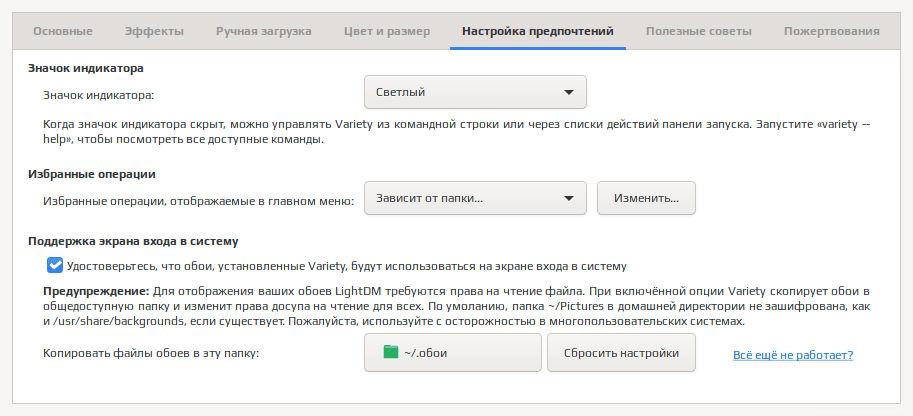Switch to the Основные tab
The height and width of the screenshot is (416, 913).
coord(63,31)
